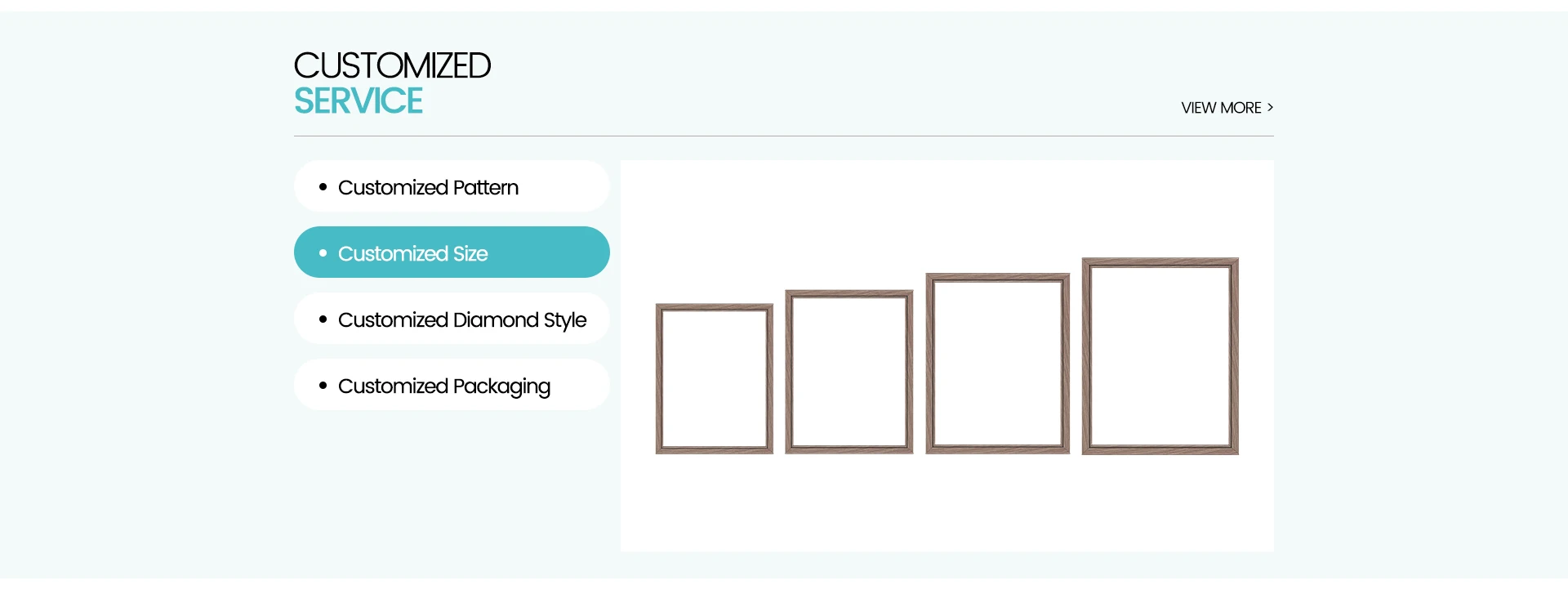Click the chevron arrow after VIEW MORE
Image resolution: width=1568 pixels, height=594 pixels.
click(x=1270, y=107)
